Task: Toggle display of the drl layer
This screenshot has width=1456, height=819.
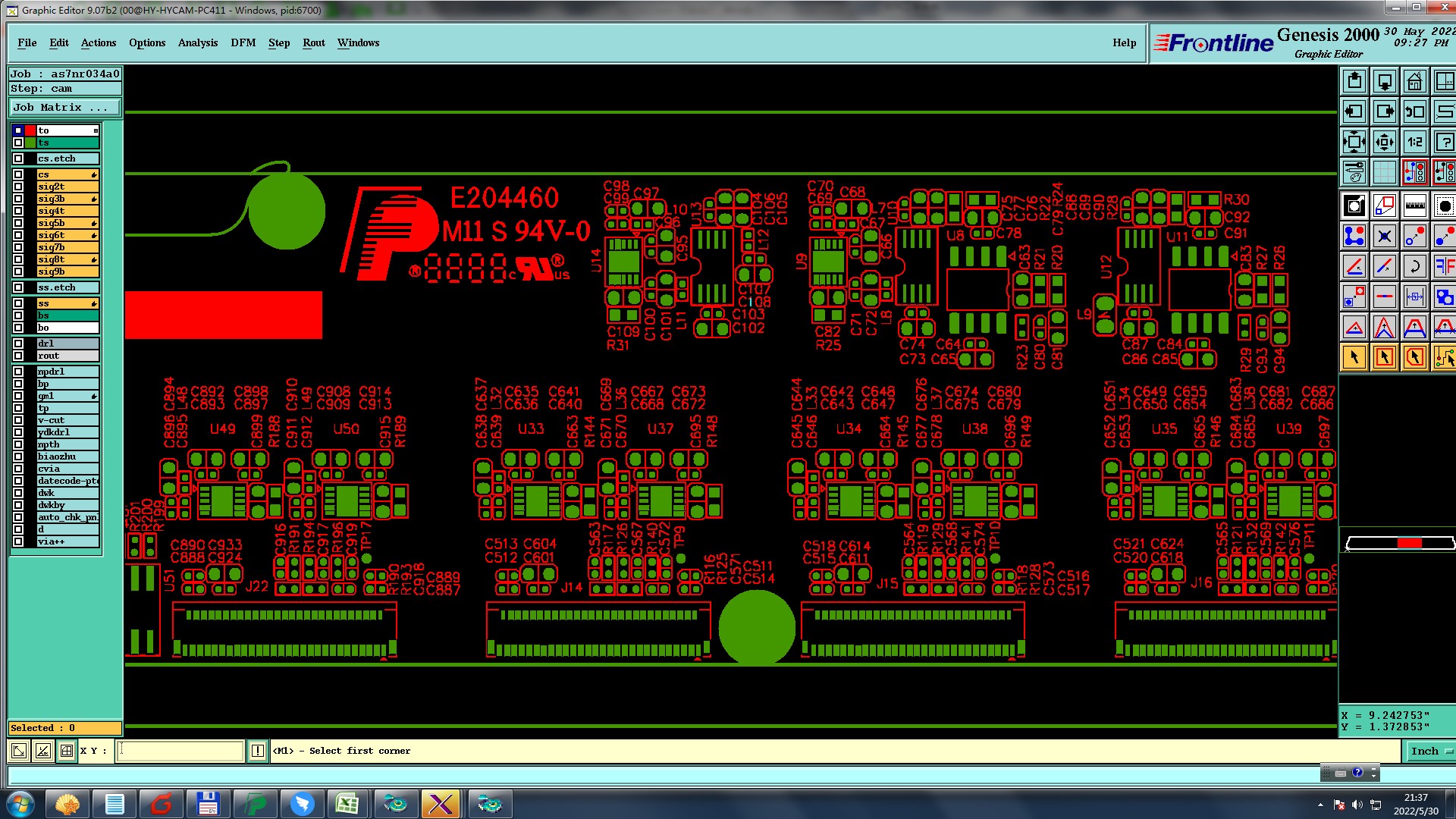Action: tap(18, 344)
